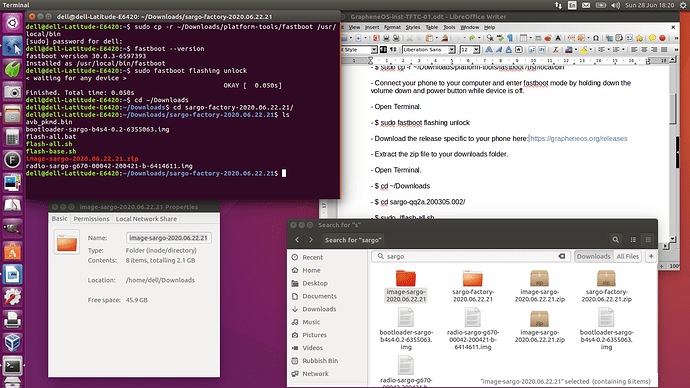
Task: Insert special character Omega icon in Writer
Action: 596,38
